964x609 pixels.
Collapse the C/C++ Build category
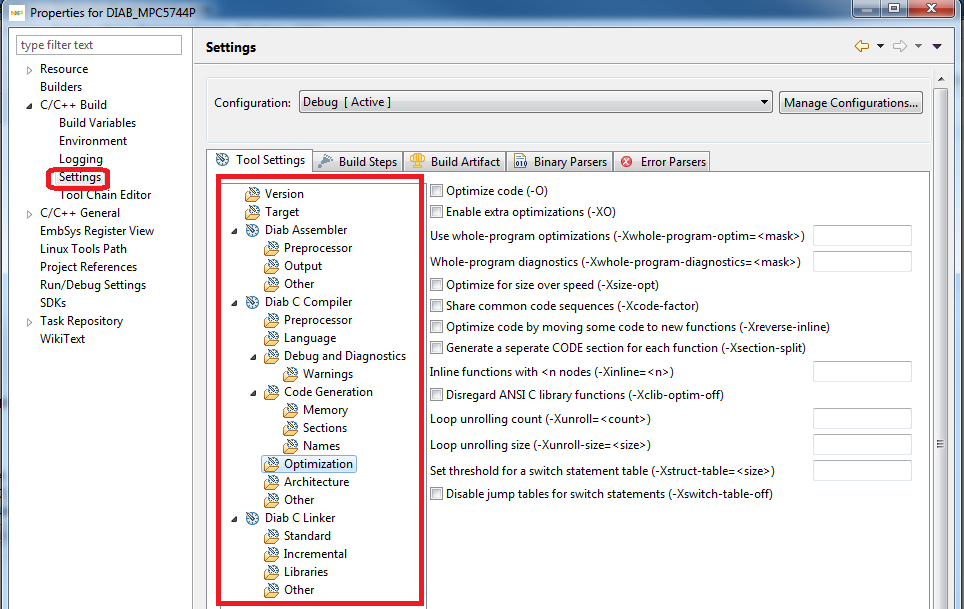click(29, 106)
